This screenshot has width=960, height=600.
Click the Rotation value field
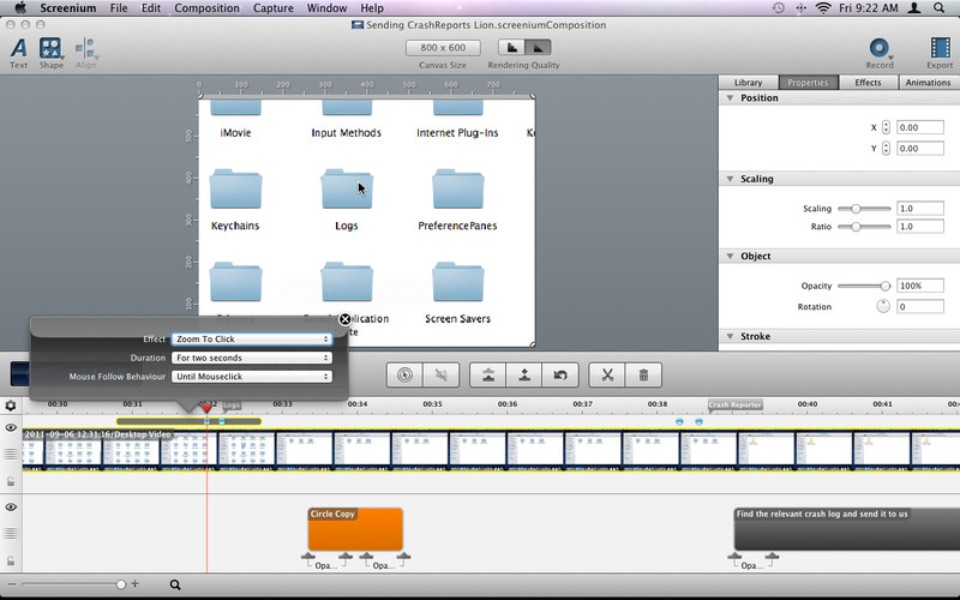coord(920,306)
